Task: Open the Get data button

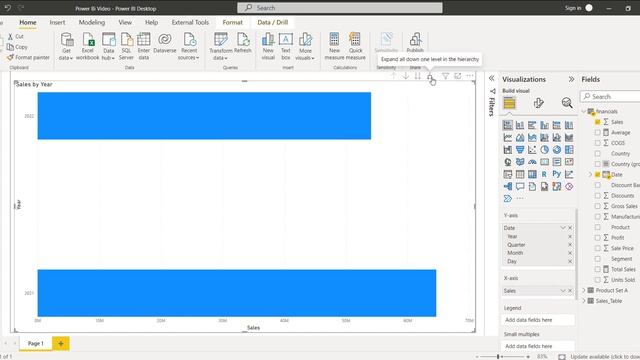Action: [67, 47]
